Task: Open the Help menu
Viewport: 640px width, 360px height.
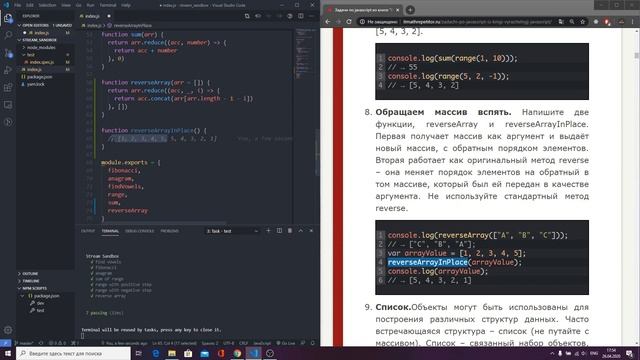Action: tap(126, 5)
